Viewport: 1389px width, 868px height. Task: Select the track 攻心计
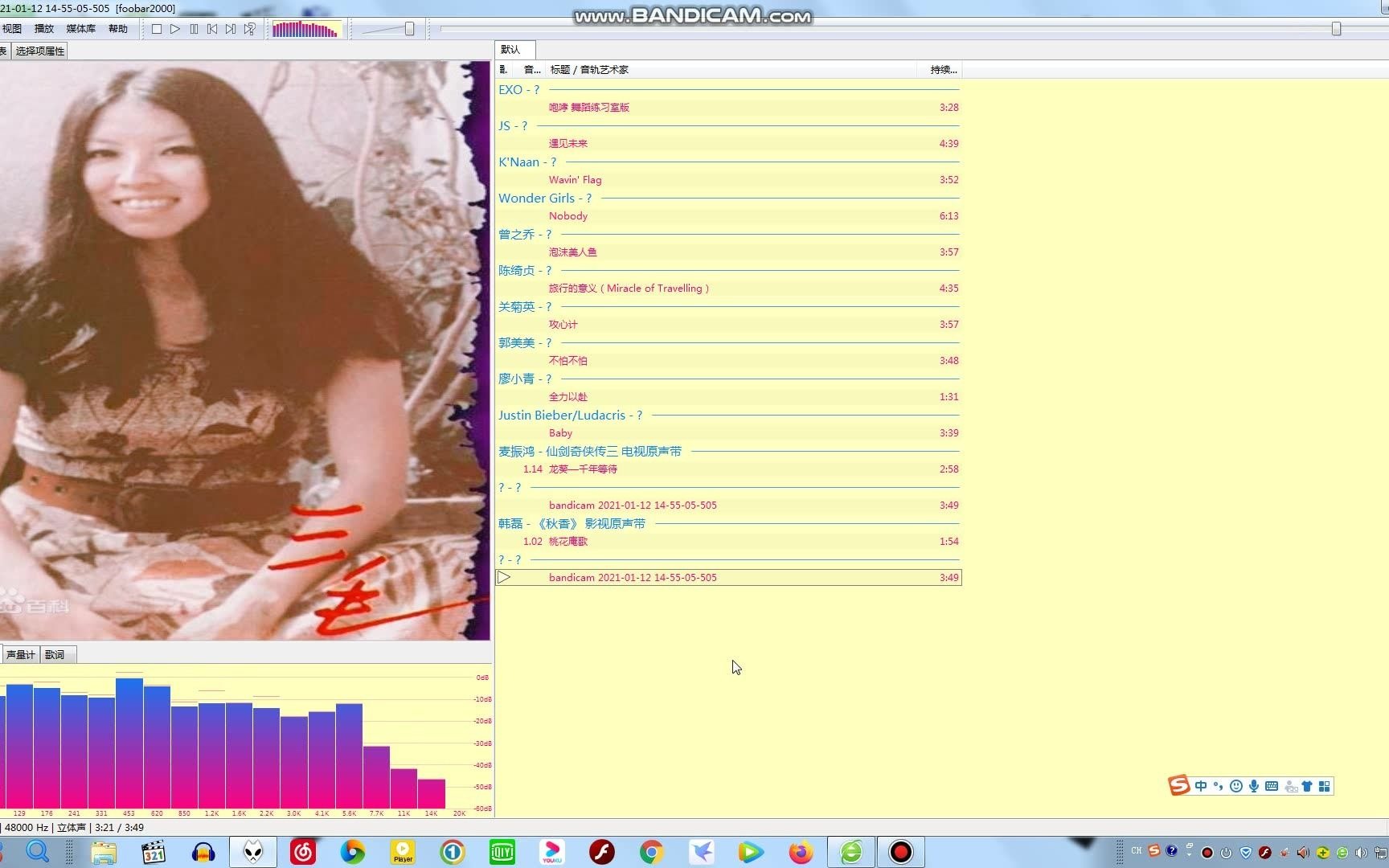(728, 325)
